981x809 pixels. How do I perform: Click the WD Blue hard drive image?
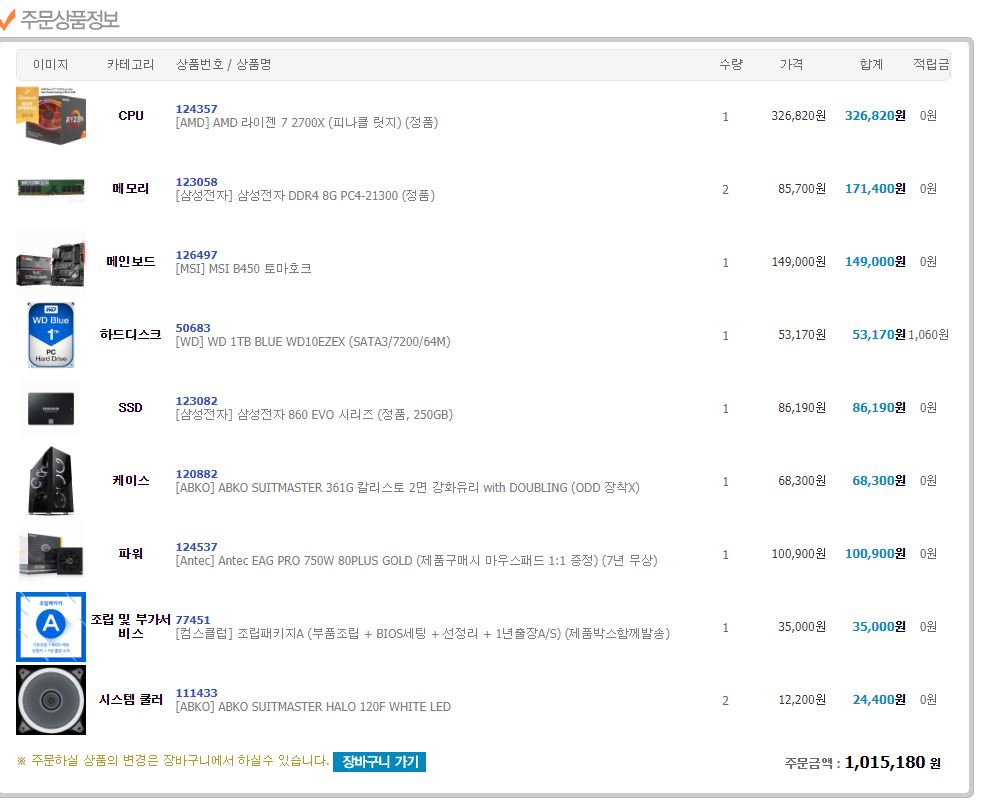[51, 335]
